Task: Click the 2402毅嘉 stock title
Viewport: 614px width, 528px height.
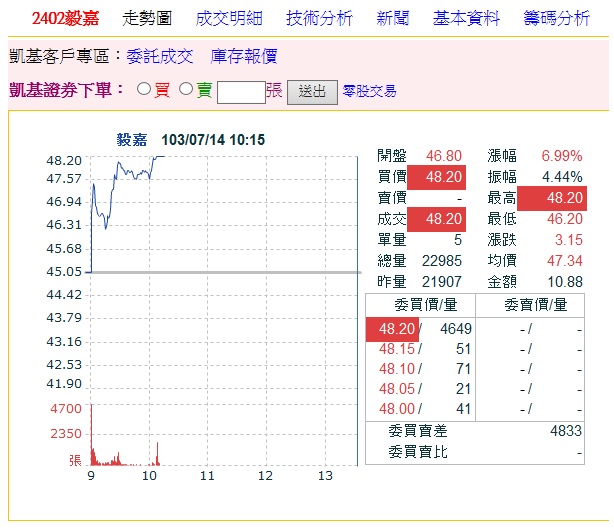Action: click(65, 18)
